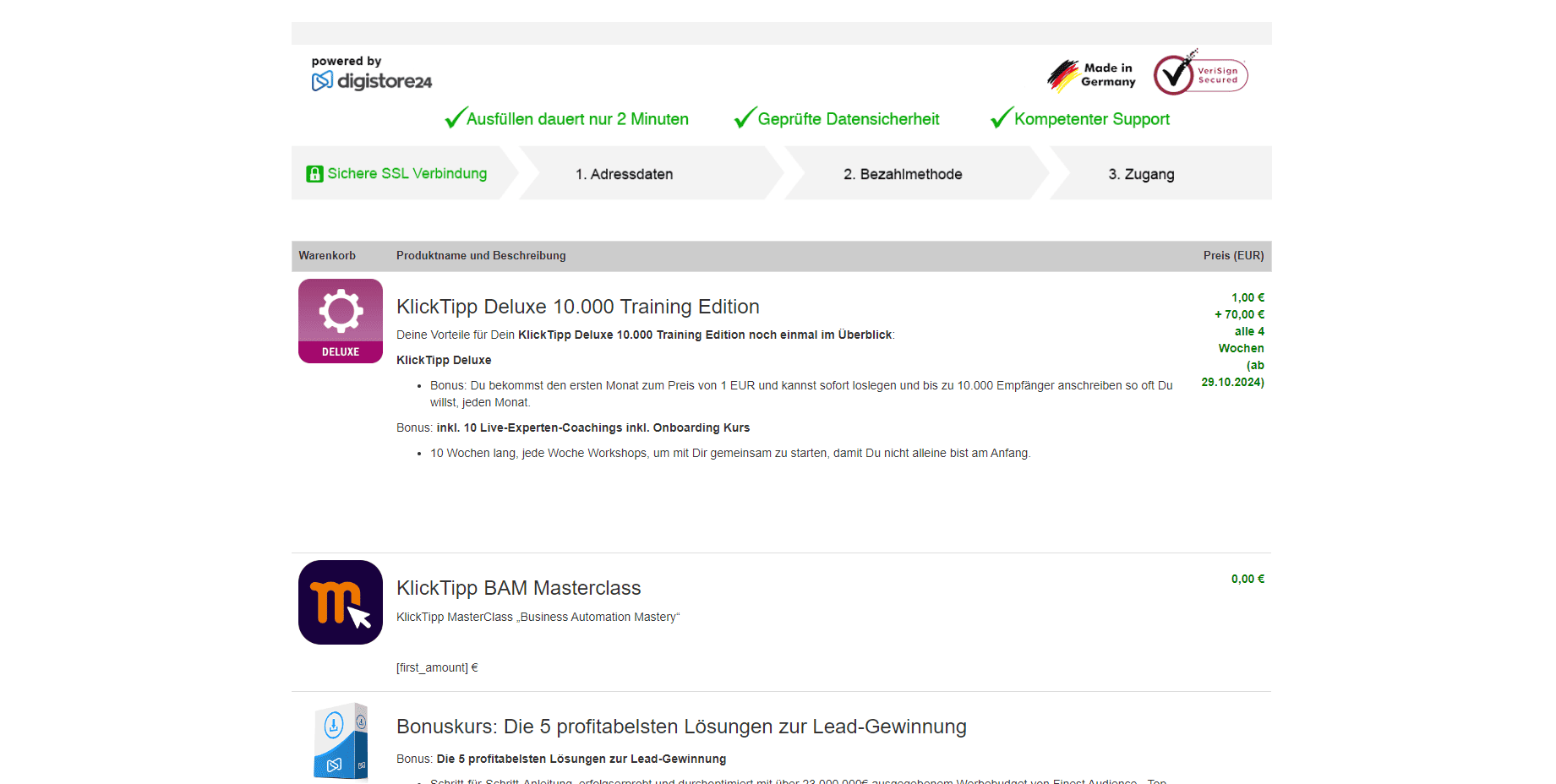Viewport: 1556px width, 784px height.
Task: Click the 'KlickTipp Deluxe' bold subheading
Action: tap(444, 360)
